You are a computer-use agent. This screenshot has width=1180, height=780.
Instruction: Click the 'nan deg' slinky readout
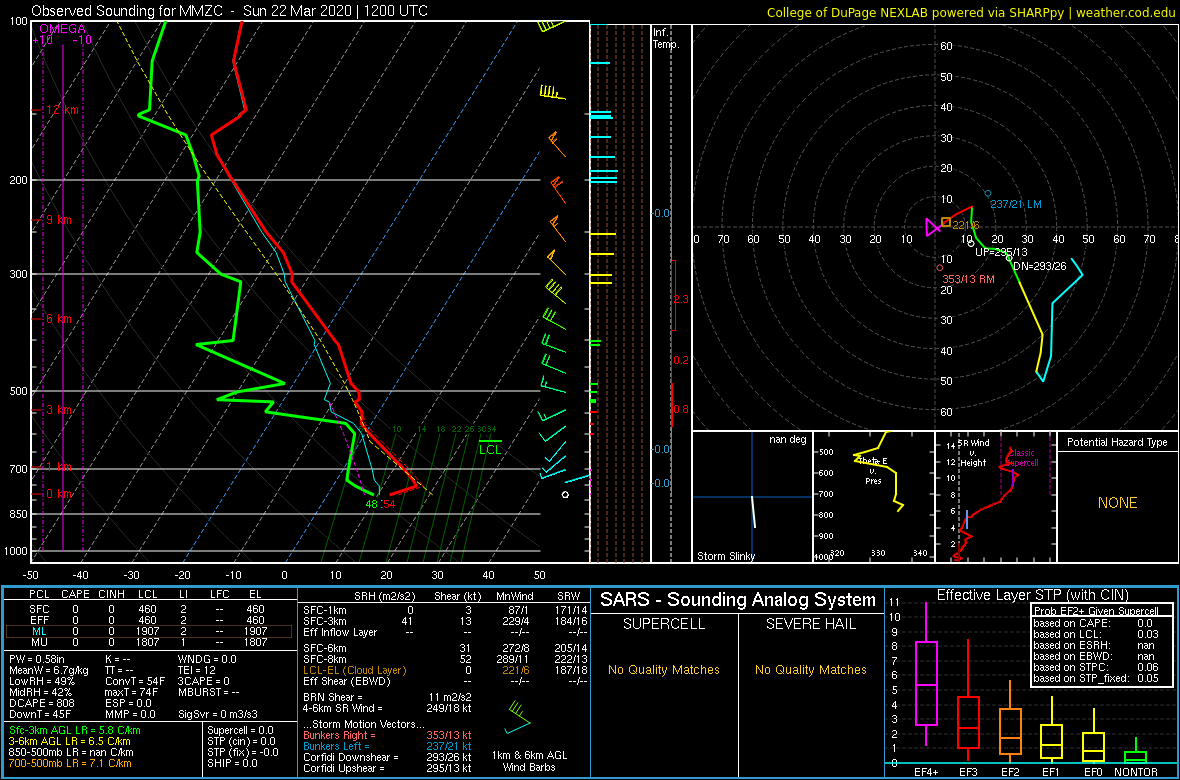click(x=786, y=439)
